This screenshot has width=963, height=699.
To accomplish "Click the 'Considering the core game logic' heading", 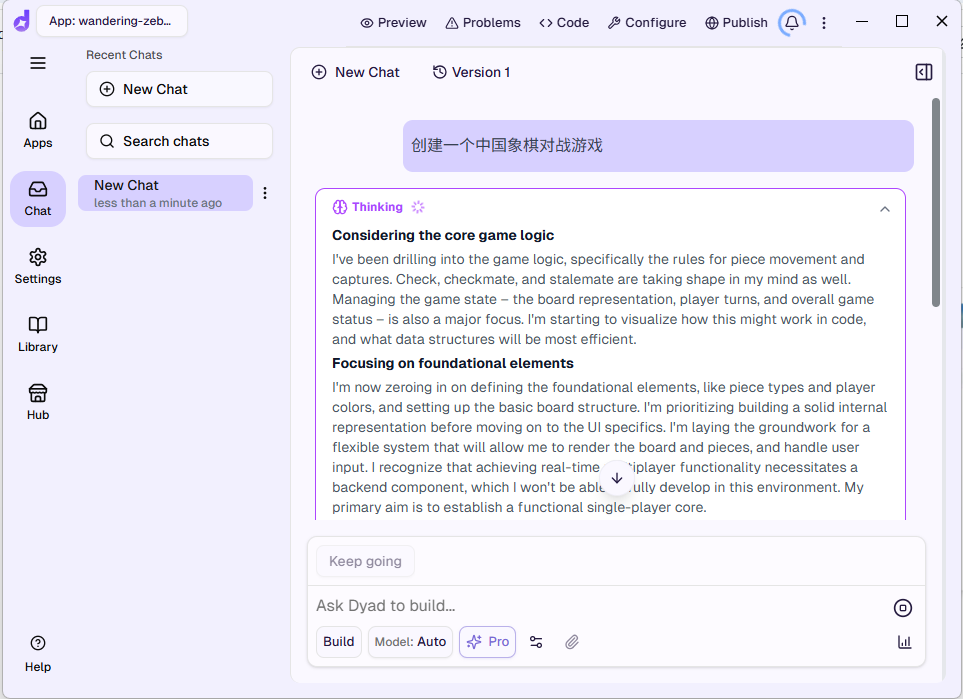I will tap(443, 235).
